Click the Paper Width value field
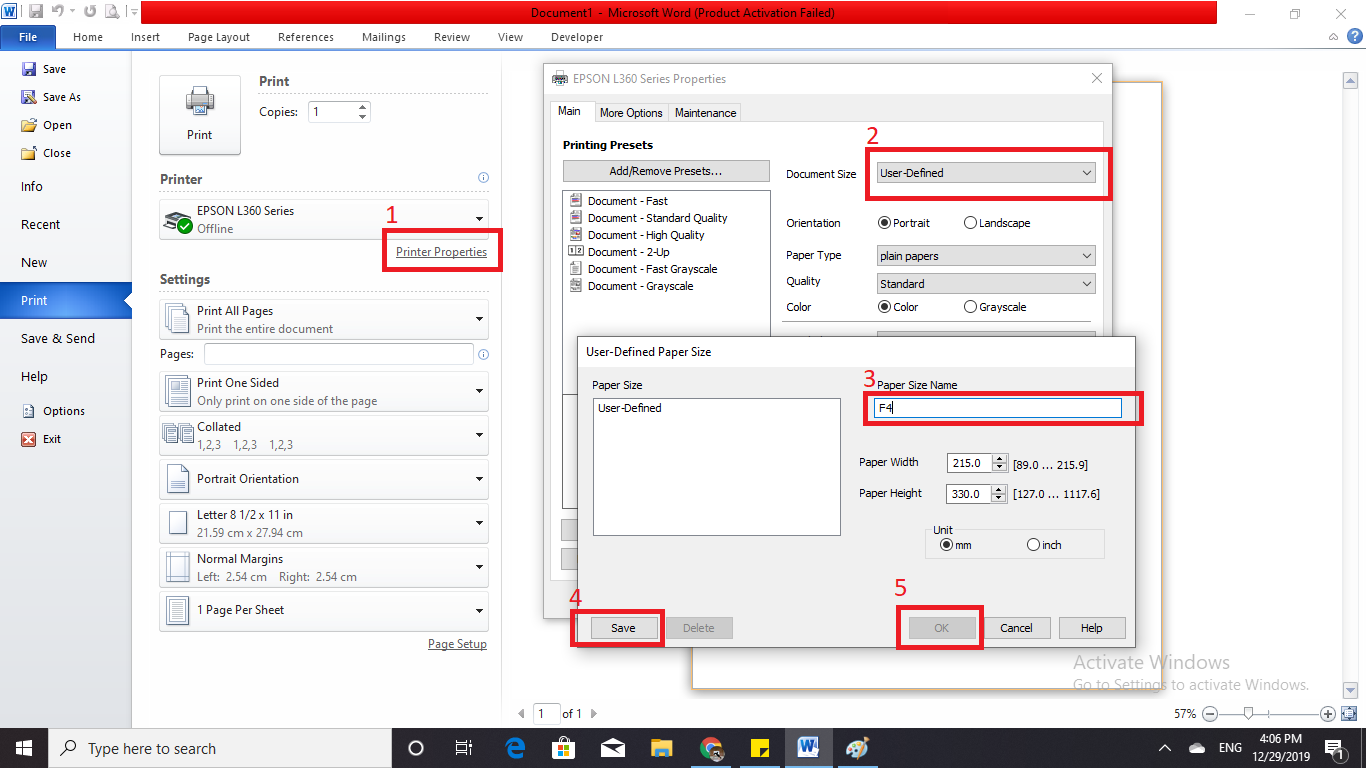 [968, 463]
